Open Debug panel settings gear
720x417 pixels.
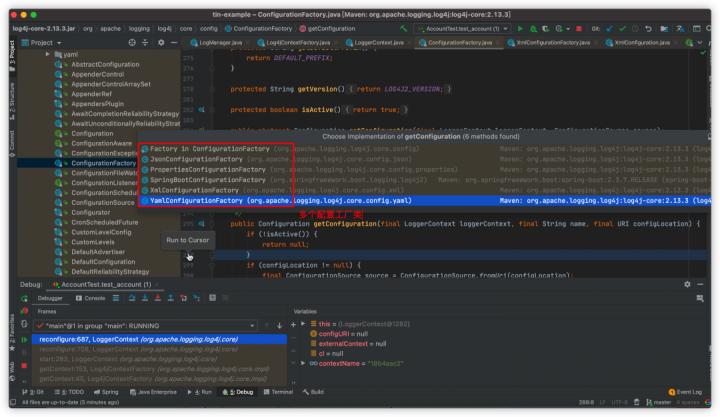[687, 284]
